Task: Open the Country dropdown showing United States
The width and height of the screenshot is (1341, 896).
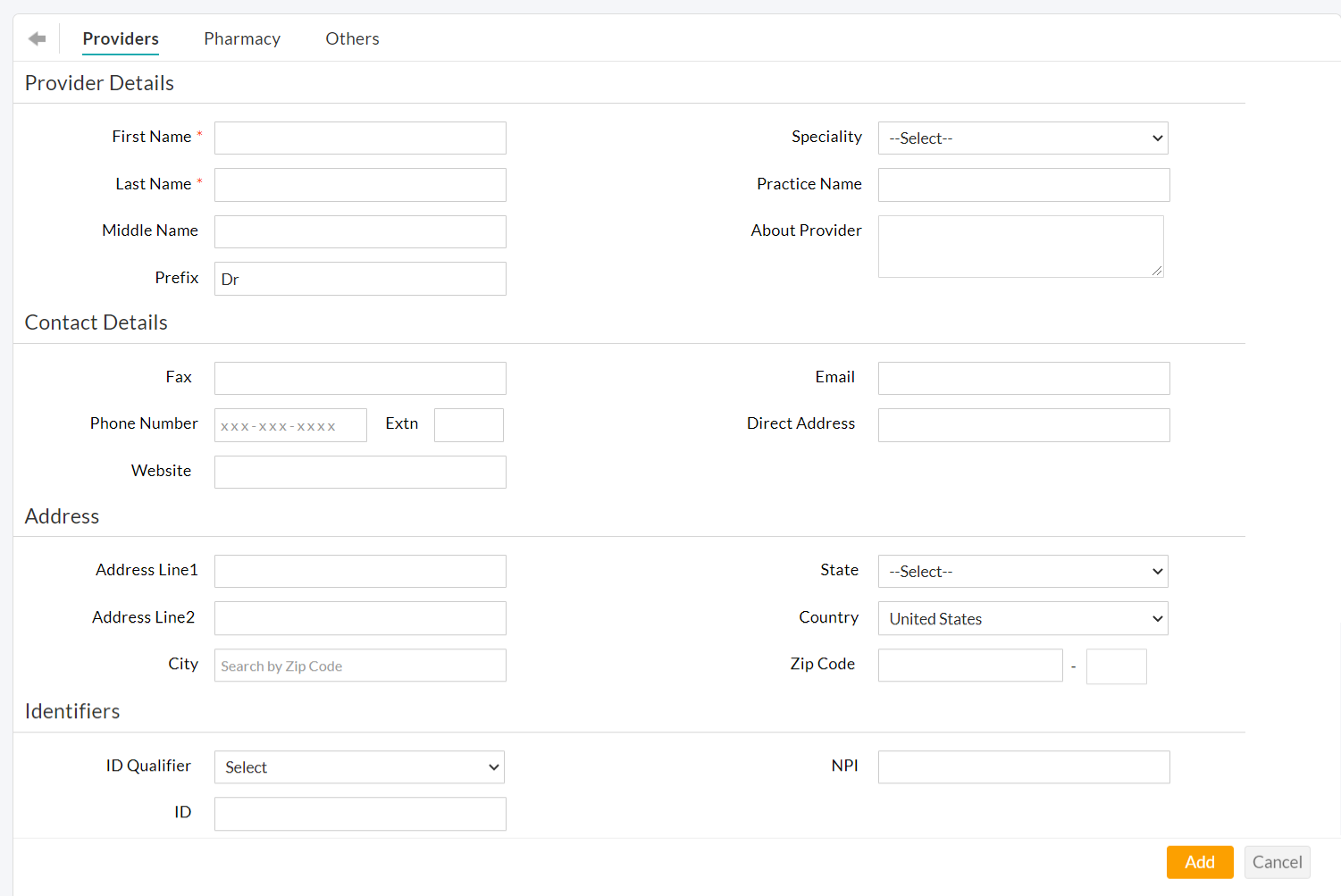Action: pos(1022,618)
